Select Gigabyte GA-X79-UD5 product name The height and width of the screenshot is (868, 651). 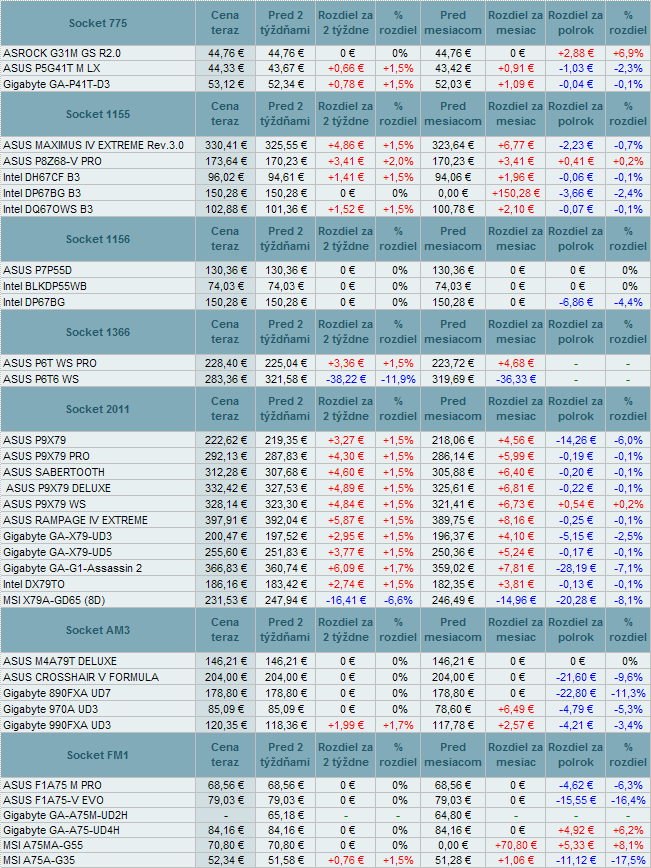pos(58,552)
